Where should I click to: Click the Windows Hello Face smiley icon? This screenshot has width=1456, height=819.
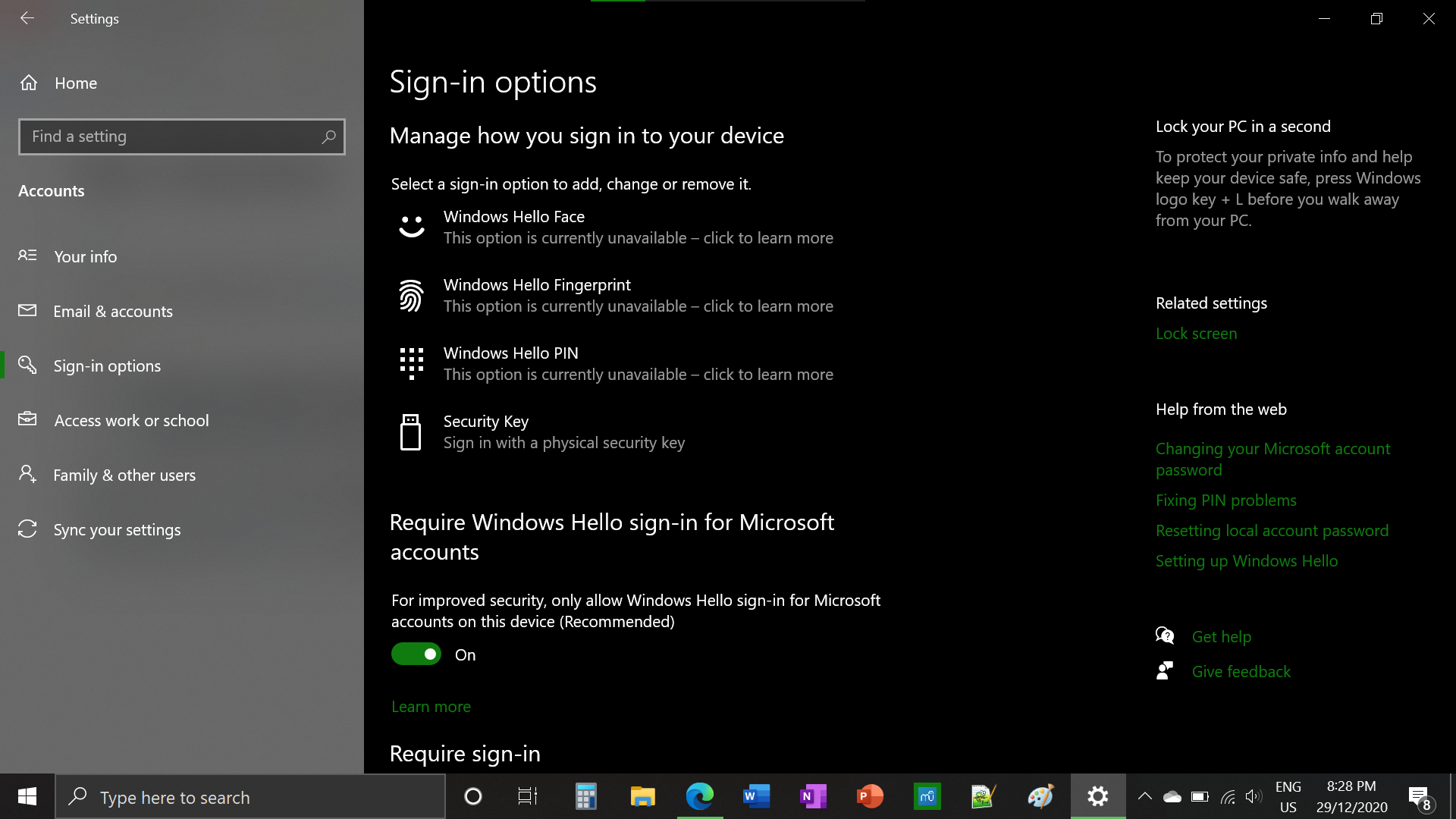click(412, 227)
